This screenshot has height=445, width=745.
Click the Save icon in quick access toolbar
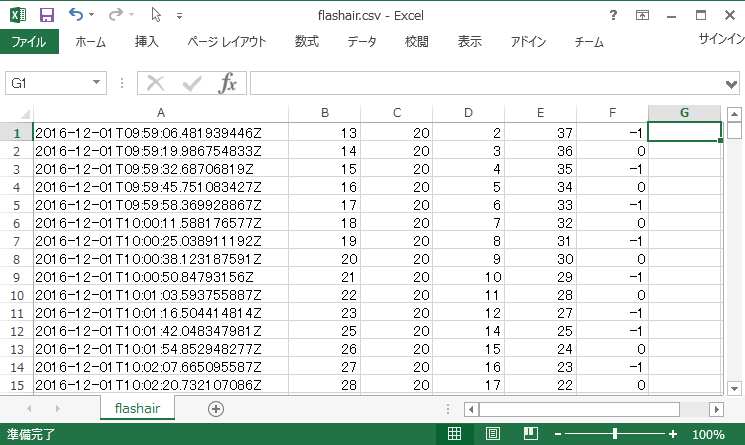click(46, 15)
